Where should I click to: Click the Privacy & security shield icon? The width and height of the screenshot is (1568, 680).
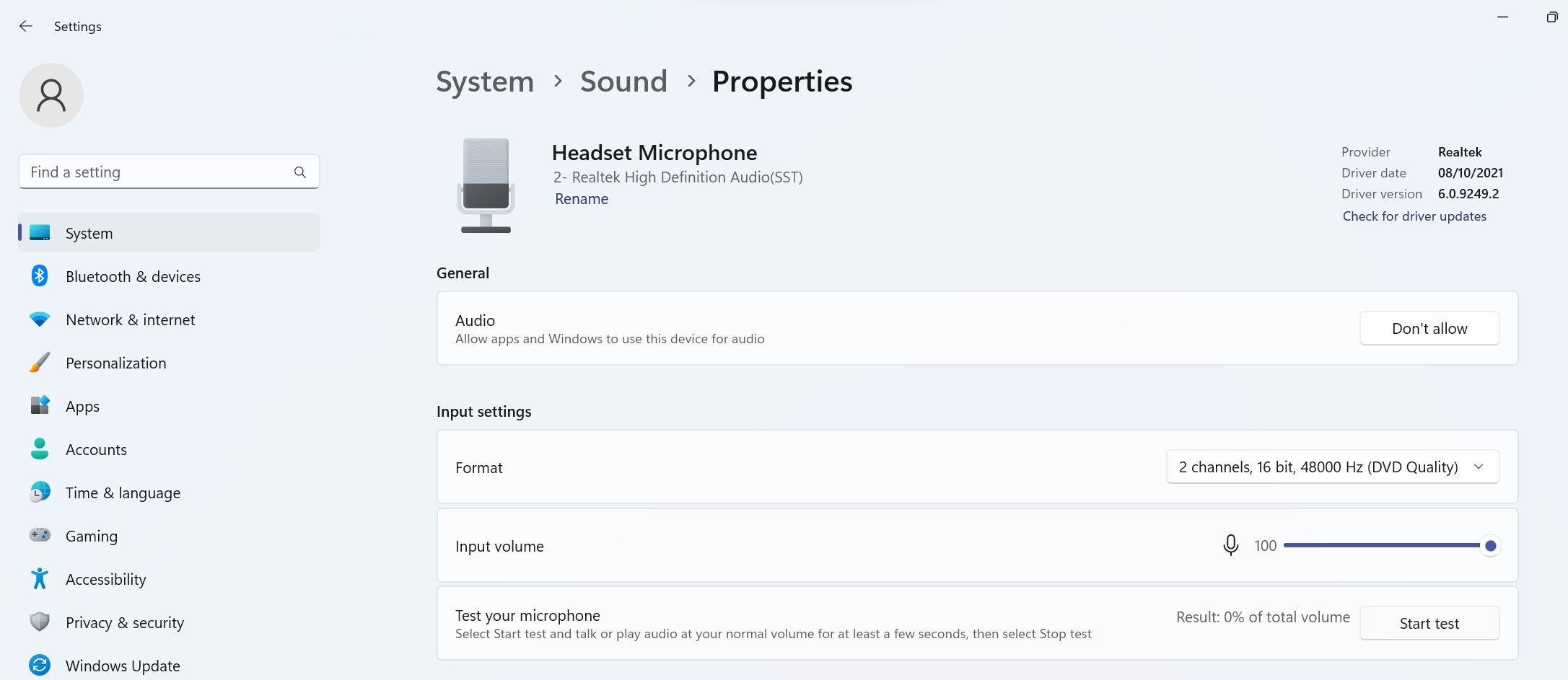pyautogui.click(x=40, y=622)
